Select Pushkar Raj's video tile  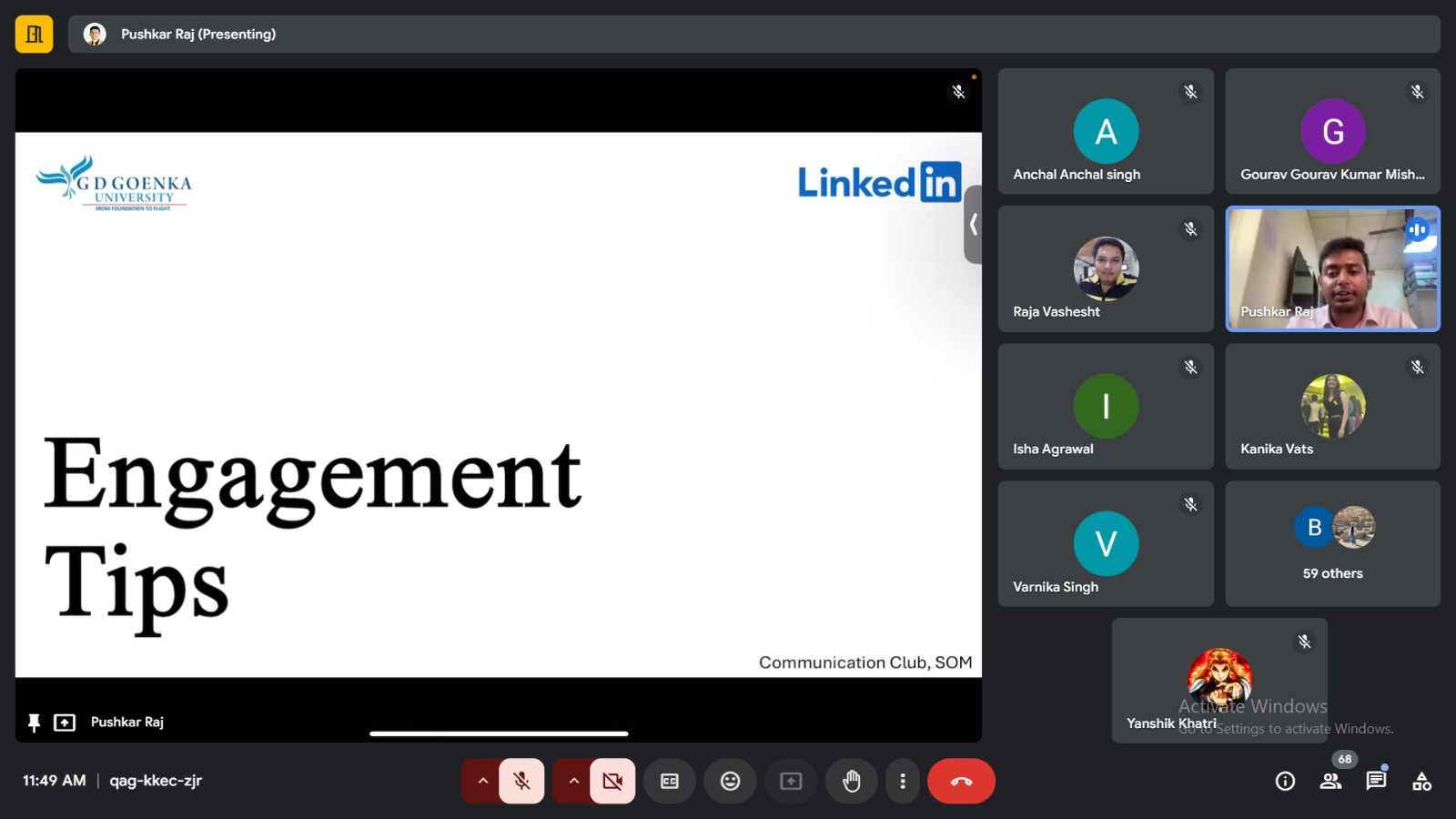tap(1332, 268)
